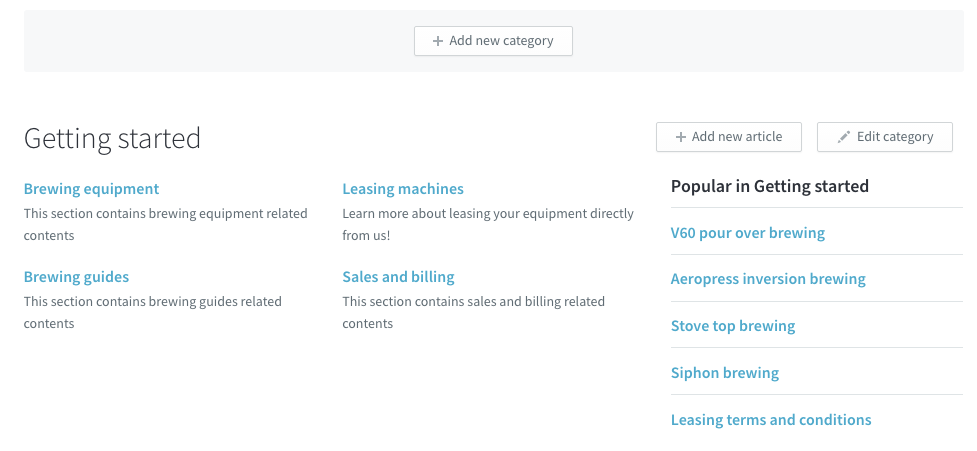
Task: Click the Add new category button
Action: [x=493, y=41]
